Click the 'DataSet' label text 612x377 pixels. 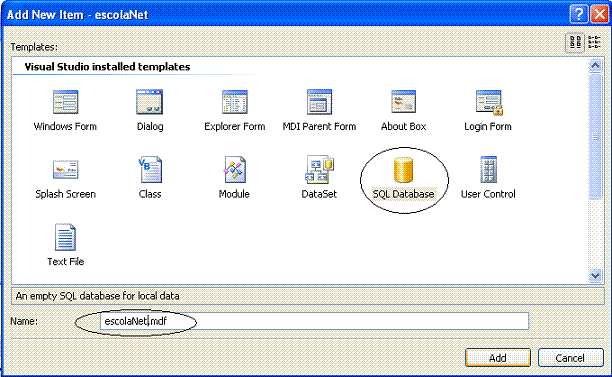(319, 194)
